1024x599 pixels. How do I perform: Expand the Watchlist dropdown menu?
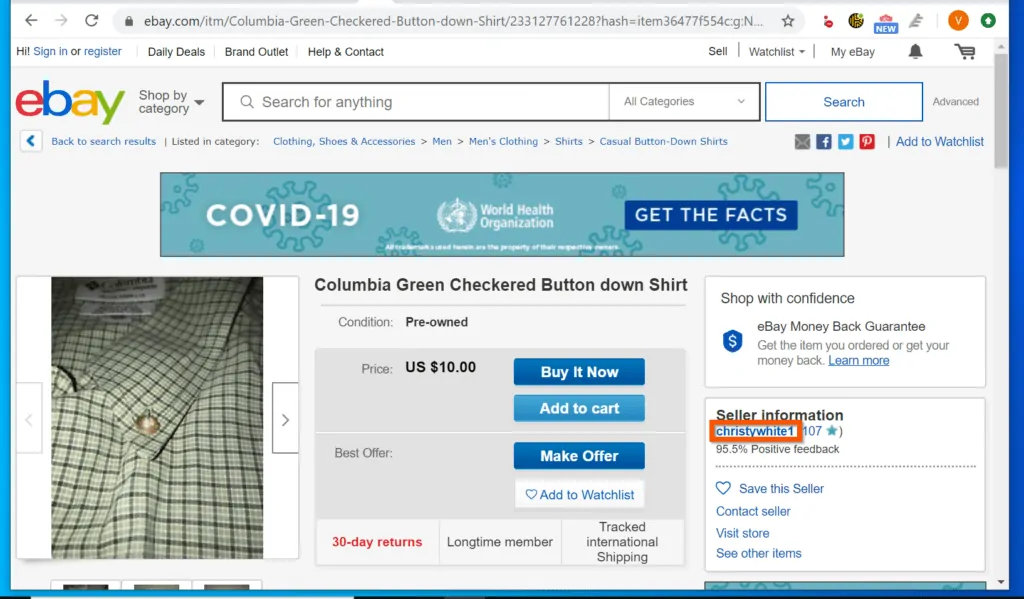pos(776,52)
